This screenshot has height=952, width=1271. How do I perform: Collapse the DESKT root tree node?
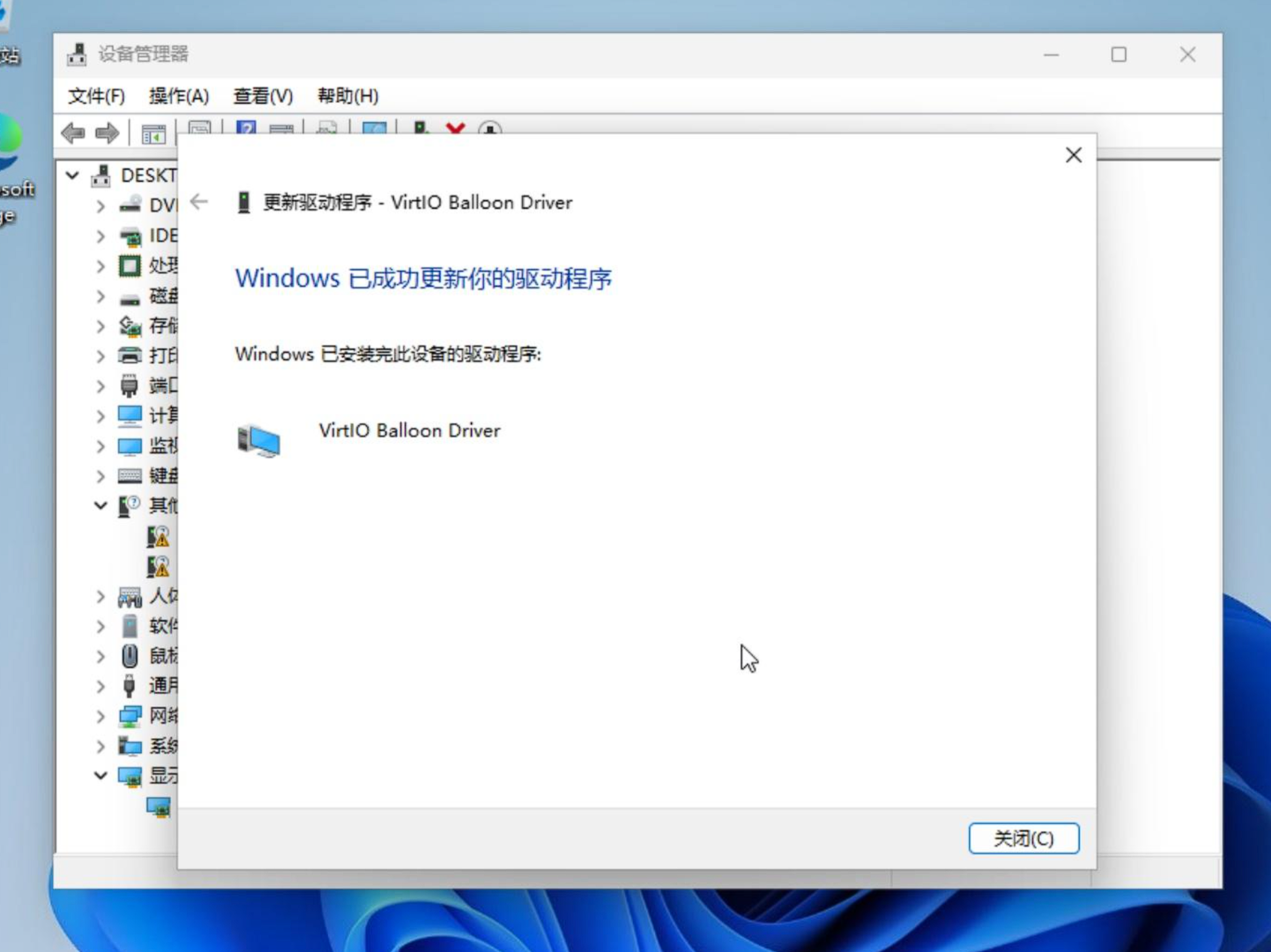pos(72,176)
